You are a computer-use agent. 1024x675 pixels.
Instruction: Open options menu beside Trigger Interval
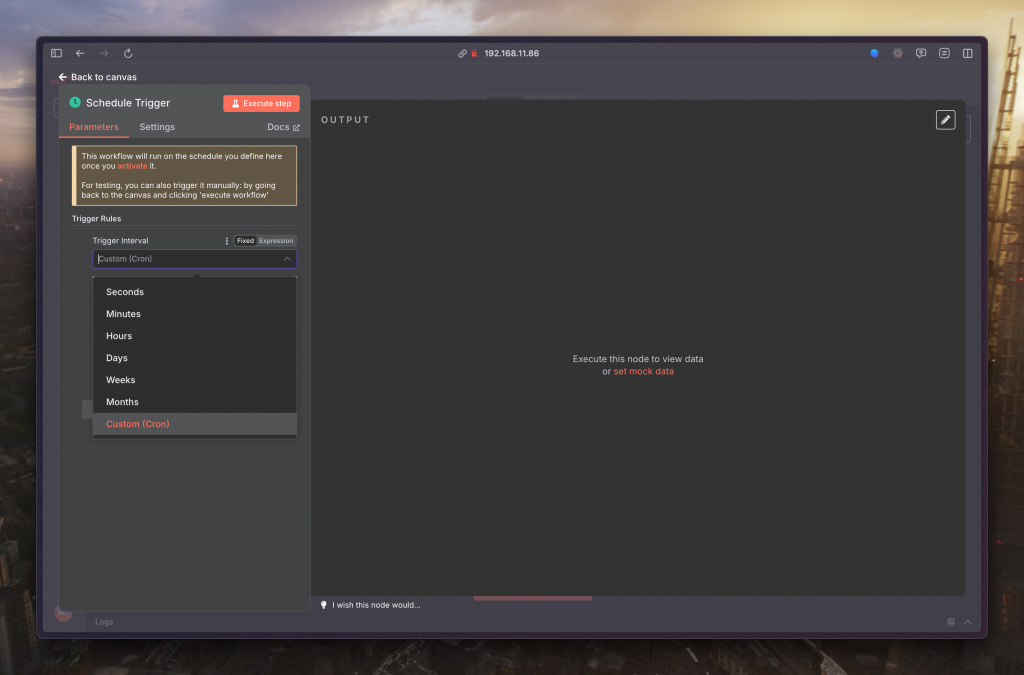227,241
